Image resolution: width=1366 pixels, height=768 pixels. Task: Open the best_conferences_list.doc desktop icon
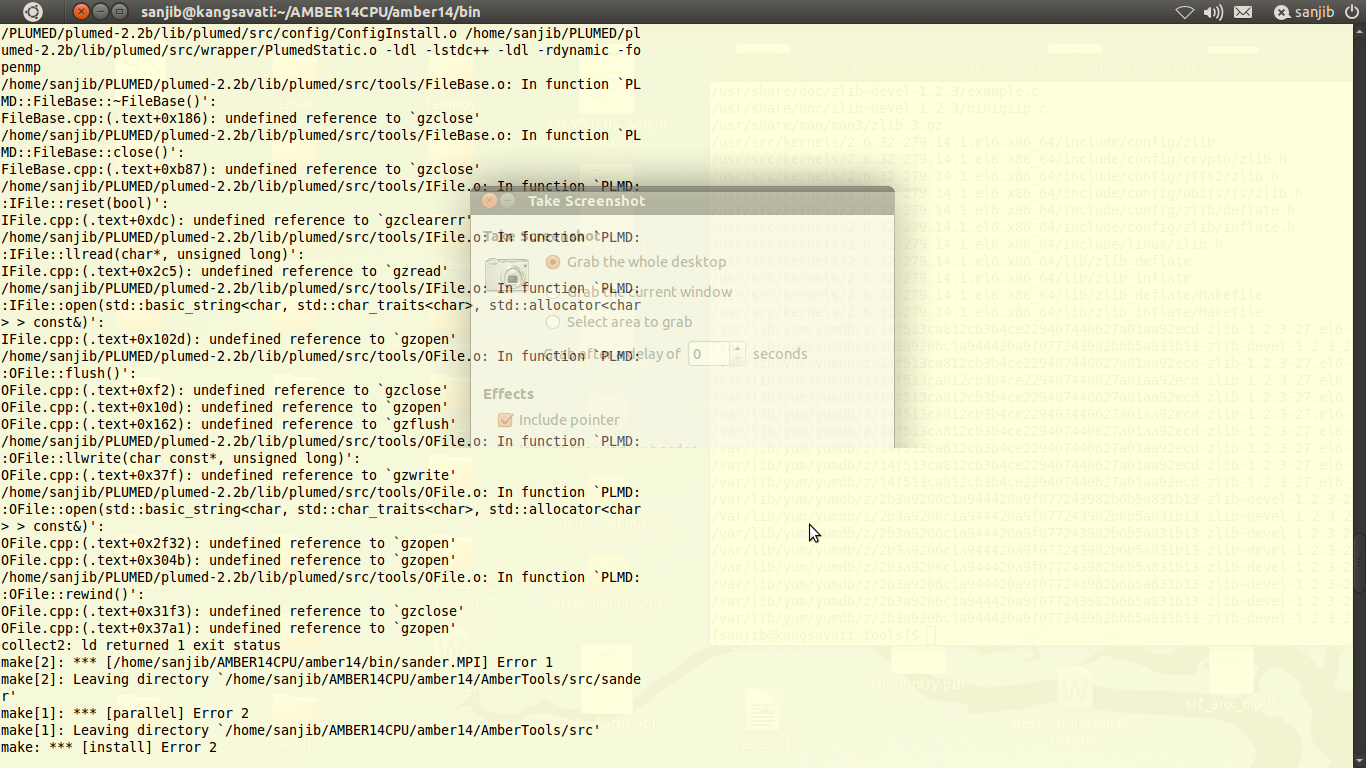click(x=1075, y=690)
